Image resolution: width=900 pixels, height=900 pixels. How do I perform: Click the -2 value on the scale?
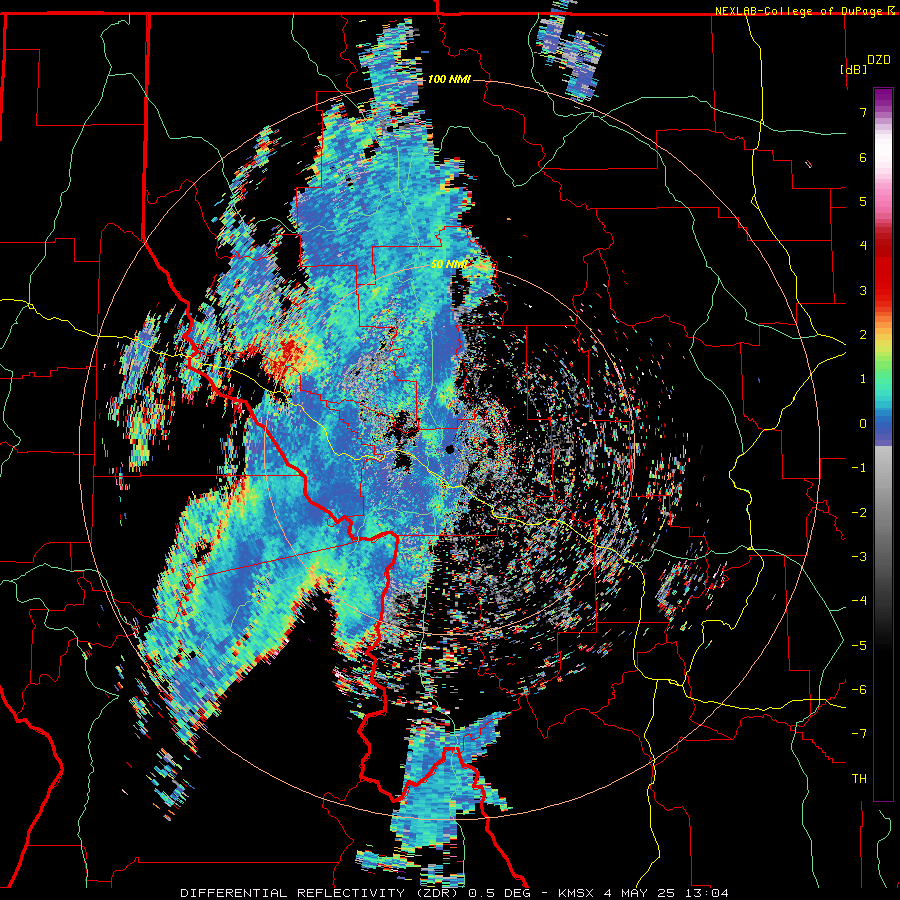point(859,512)
